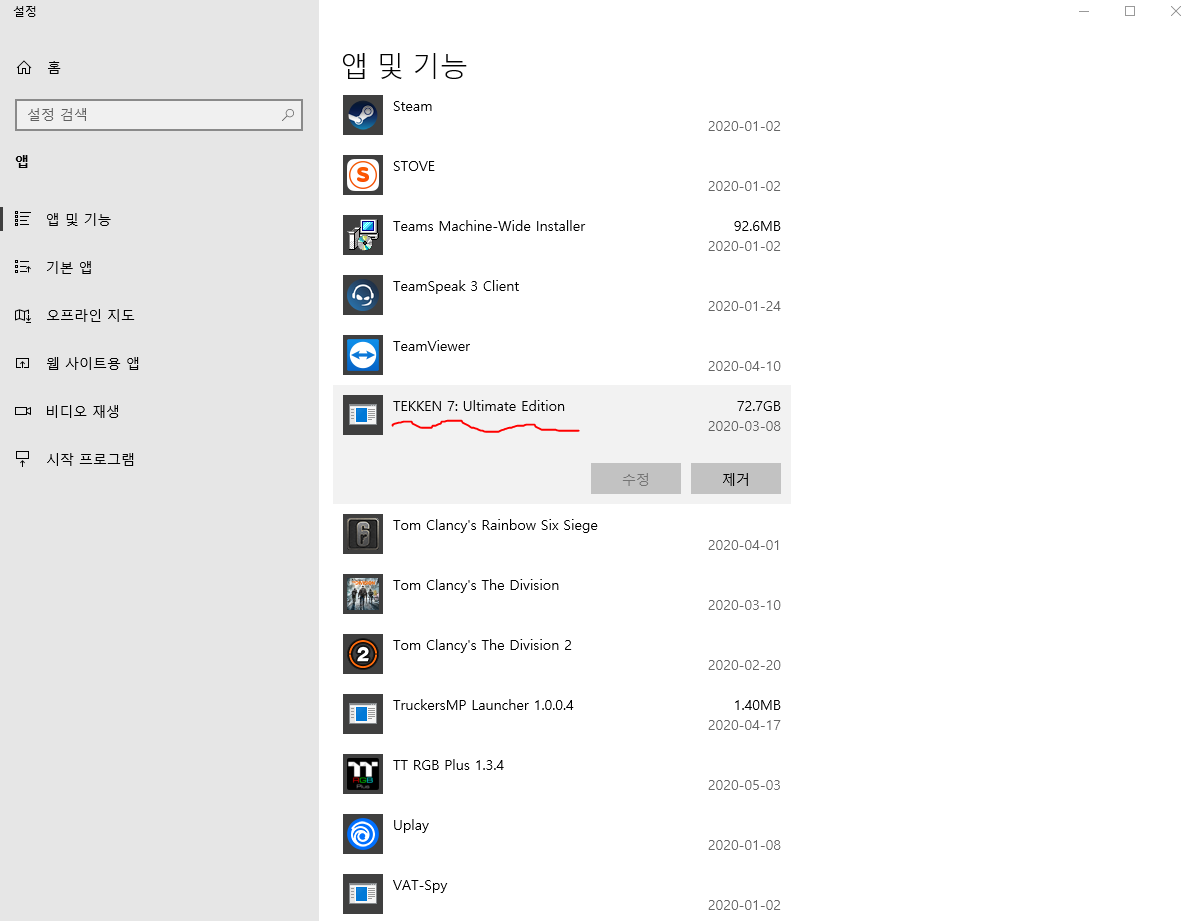Click the 웹 사이트용 앱 icon

pyautogui.click(x=23, y=363)
